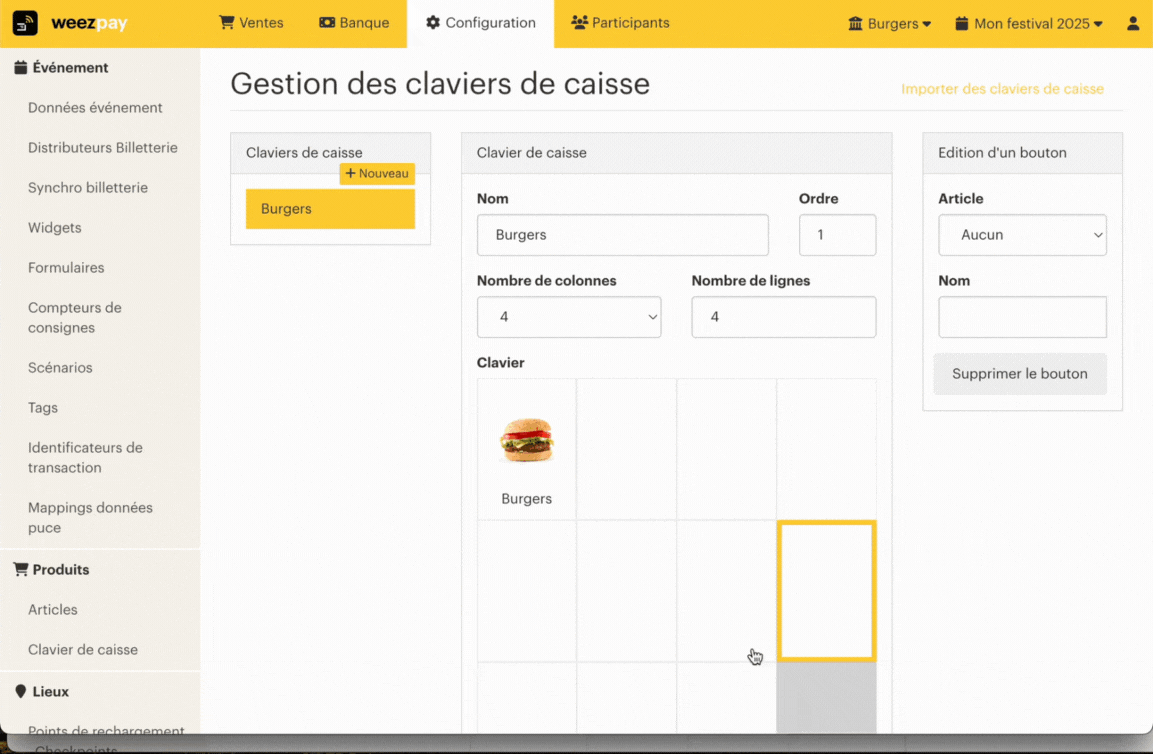Click the Weezpay logo icon
Image resolution: width=1153 pixels, height=754 pixels.
(x=25, y=23)
